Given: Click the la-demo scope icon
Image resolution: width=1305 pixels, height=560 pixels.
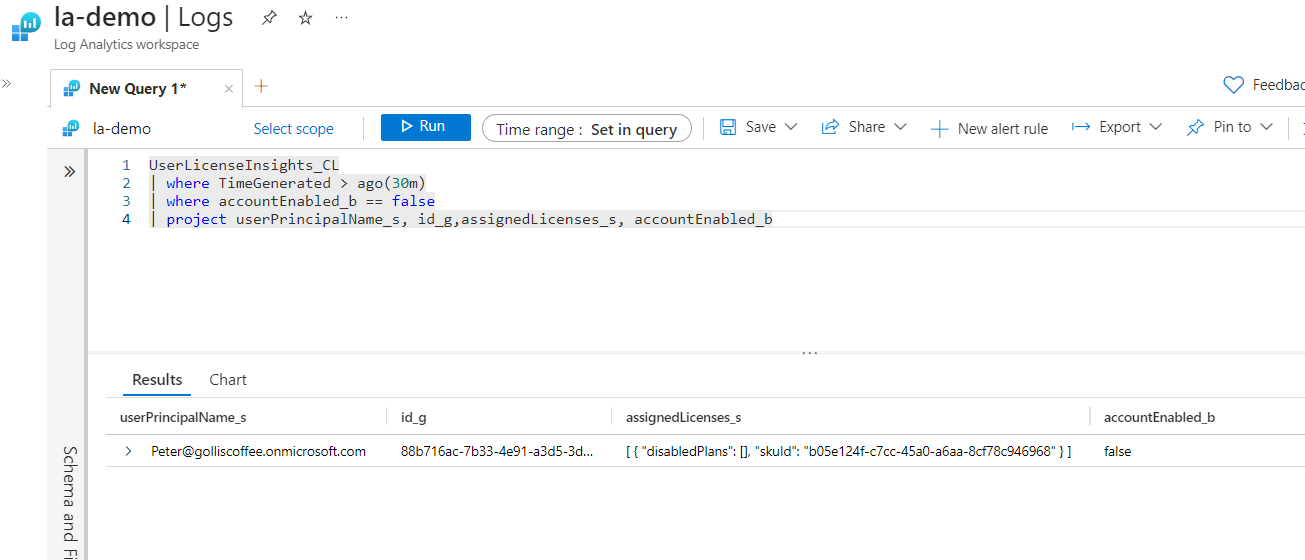Looking at the screenshot, I should pyautogui.click(x=71, y=128).
